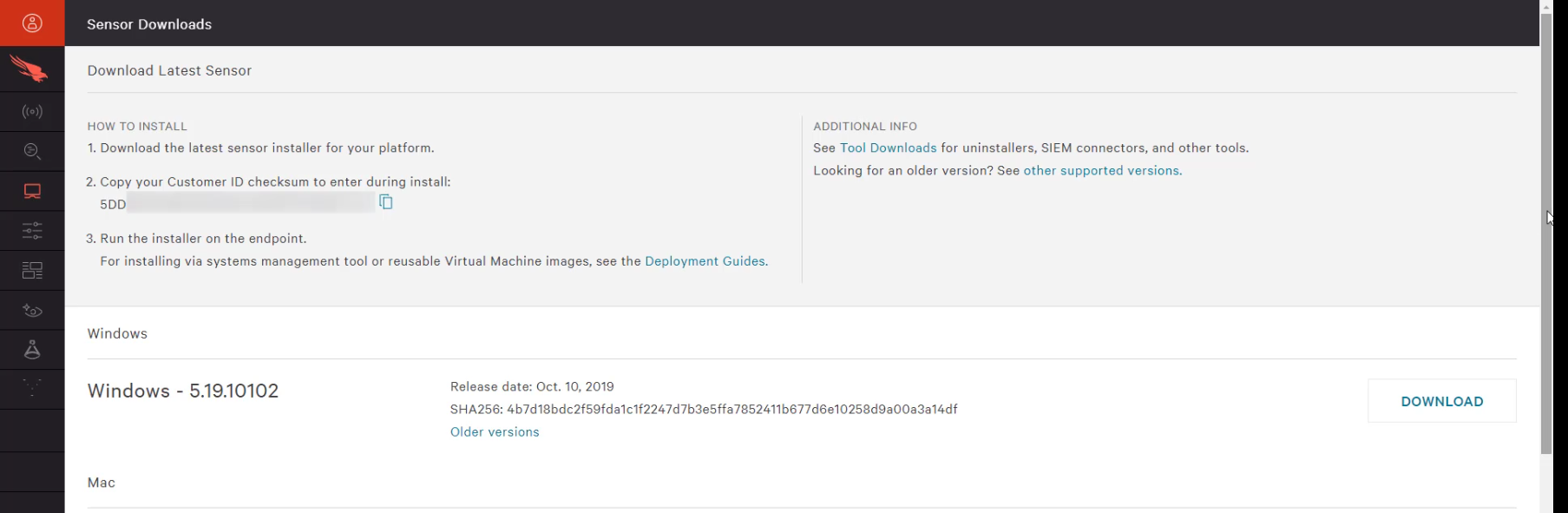Screen dimensions: 1568x513
Task: Open the Investigate magnifier sidebar icon
Action: [x=32, y=151]
